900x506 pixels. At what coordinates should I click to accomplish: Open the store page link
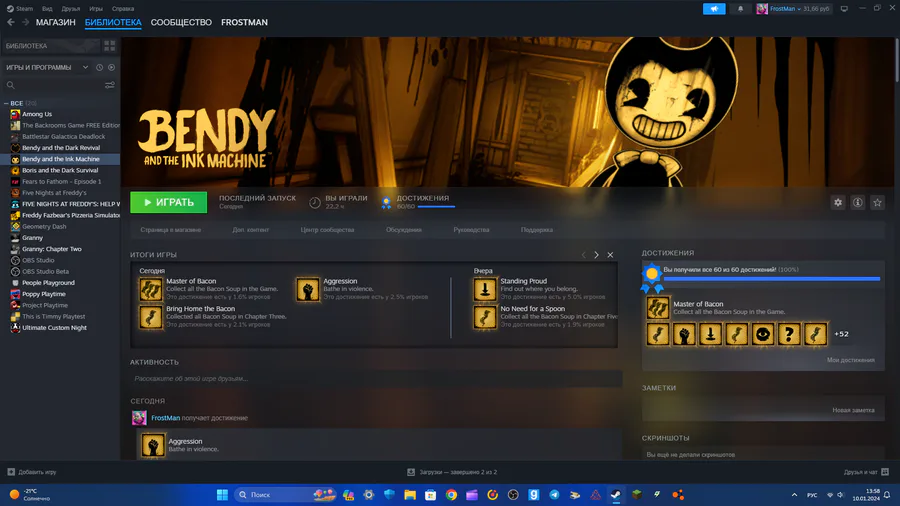pyautogui.click(x=170, y=229)
